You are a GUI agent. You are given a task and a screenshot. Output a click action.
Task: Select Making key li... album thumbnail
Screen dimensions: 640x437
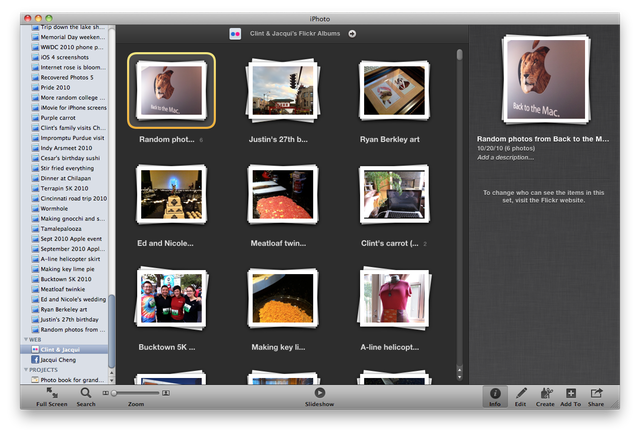pos(283,298)
